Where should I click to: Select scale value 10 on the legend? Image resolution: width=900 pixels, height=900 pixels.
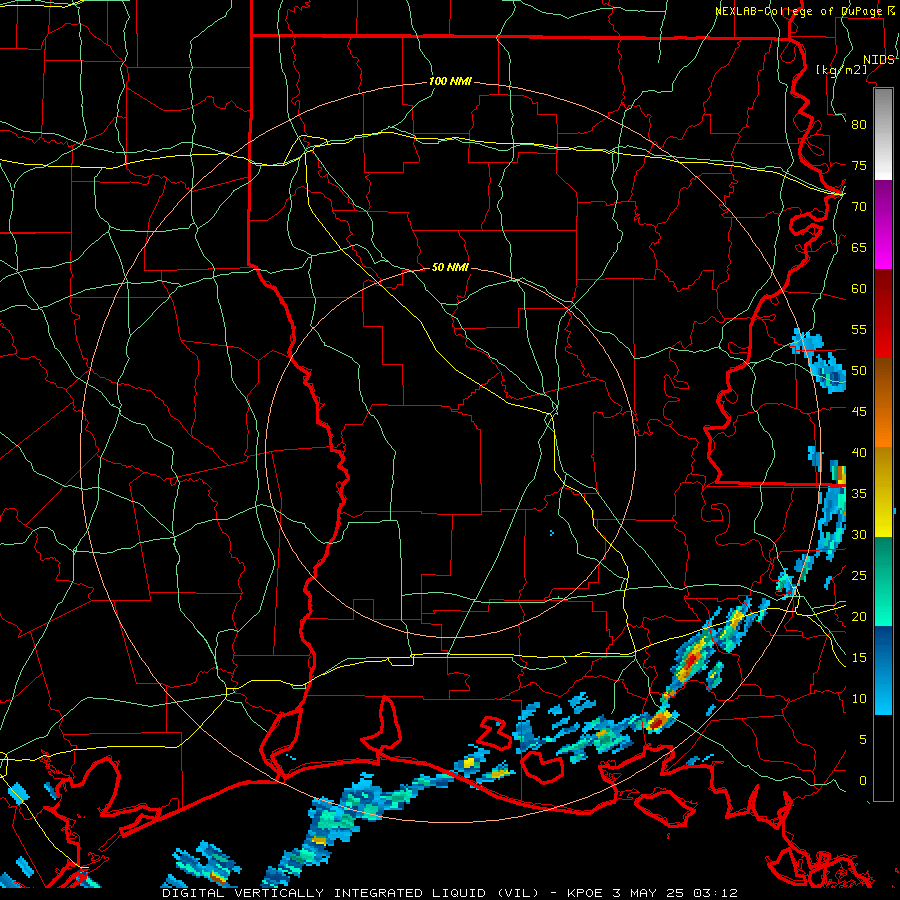[x=859, y=699]
